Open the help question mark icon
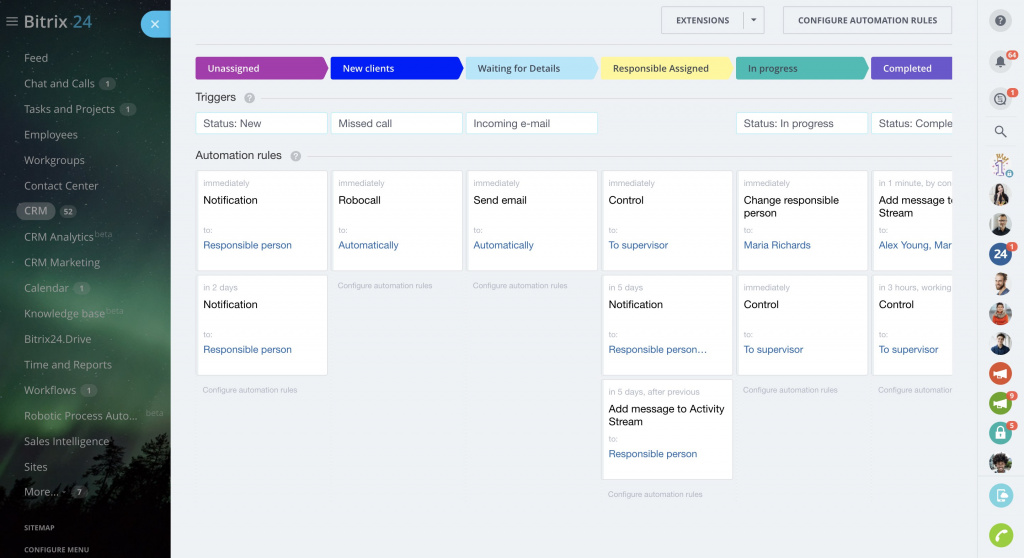 [1000, 21]
